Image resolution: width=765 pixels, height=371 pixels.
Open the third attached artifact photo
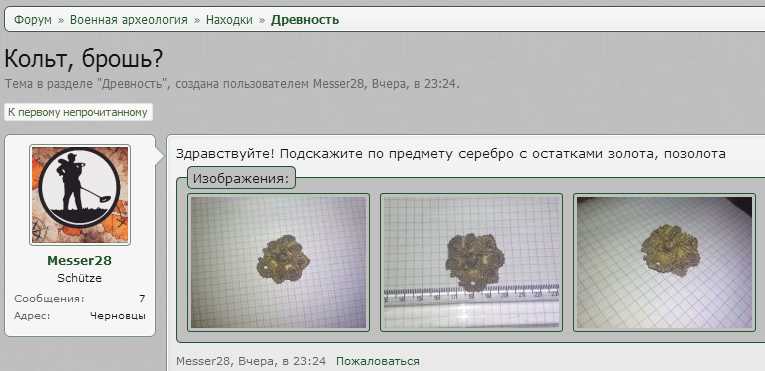point(664,262)
